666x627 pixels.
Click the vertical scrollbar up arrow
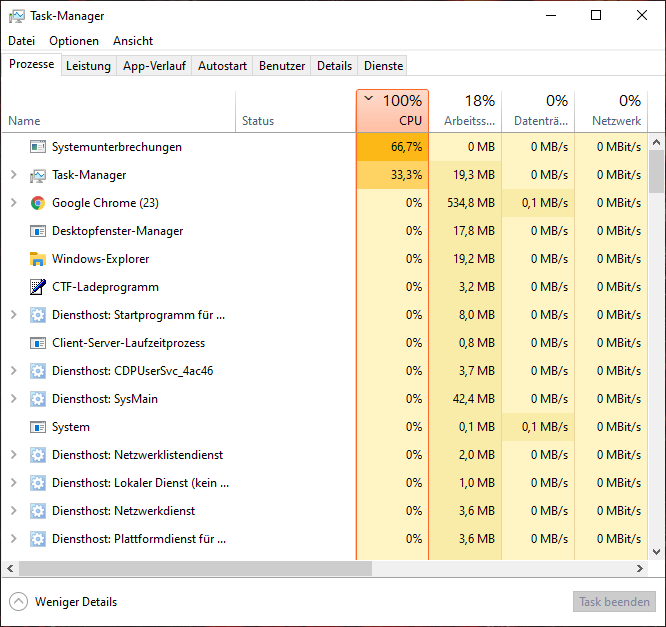(657, 142)
